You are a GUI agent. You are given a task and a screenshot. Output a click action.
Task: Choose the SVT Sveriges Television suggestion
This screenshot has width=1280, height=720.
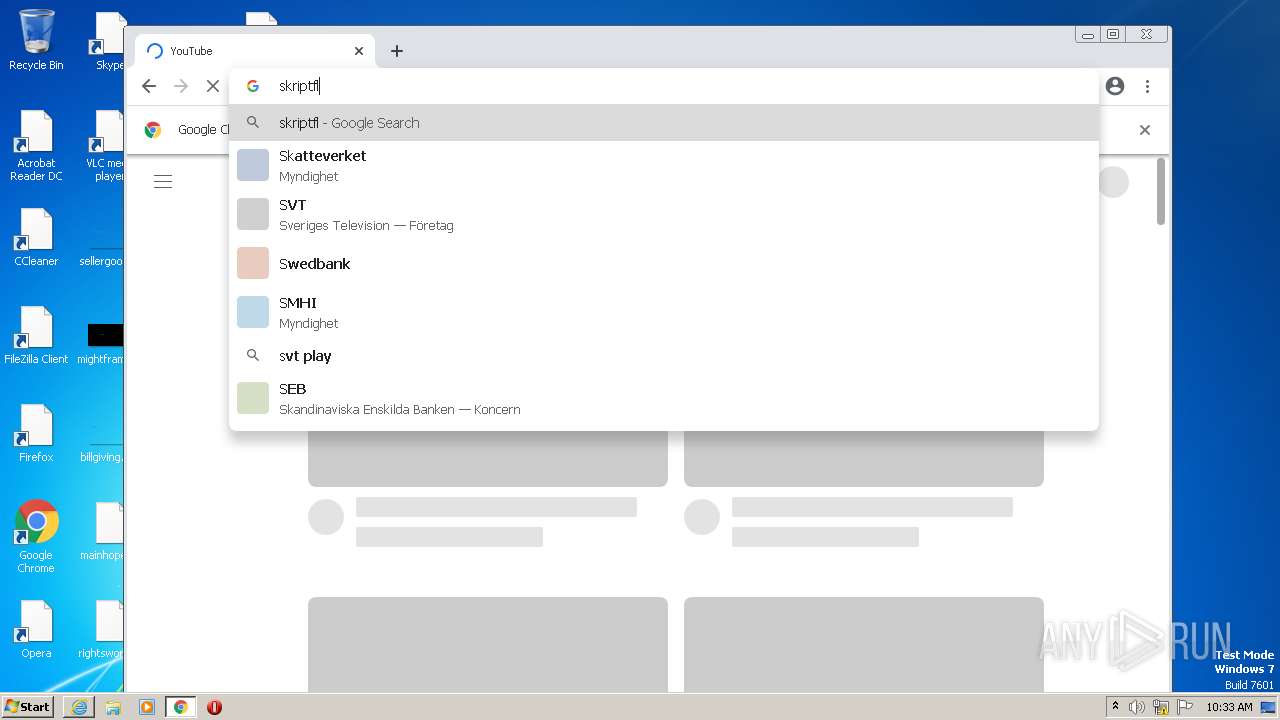click(664, 214)
